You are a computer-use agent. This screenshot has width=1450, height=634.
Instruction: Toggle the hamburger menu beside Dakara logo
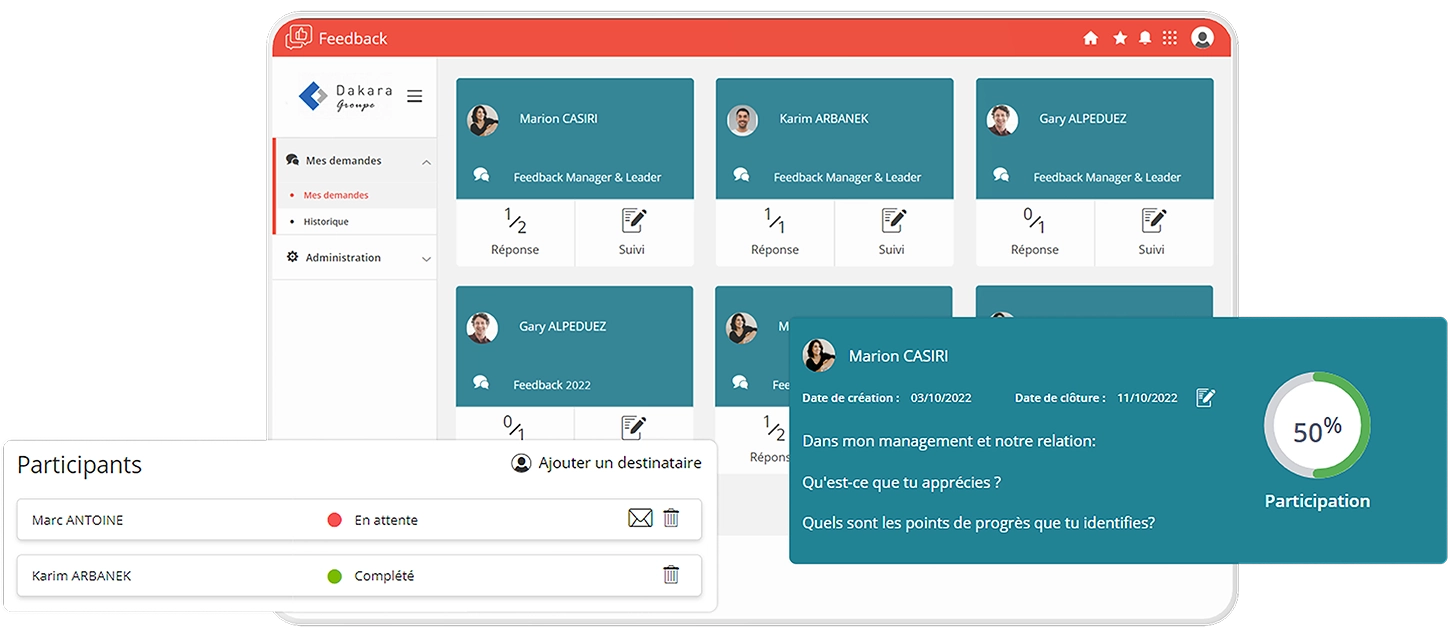[x=414, y=96]
